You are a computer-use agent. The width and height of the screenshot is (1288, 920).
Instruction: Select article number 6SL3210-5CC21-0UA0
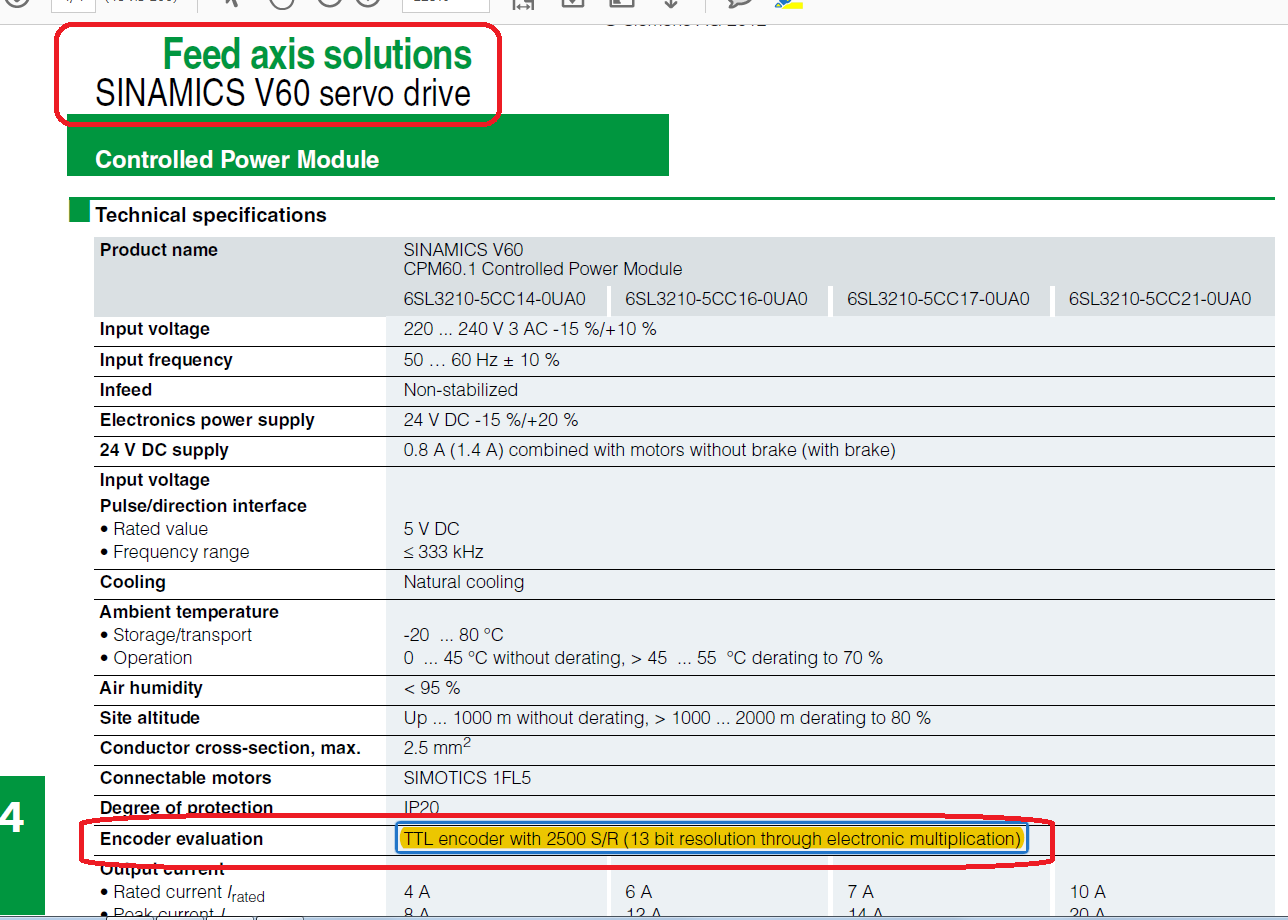point(1160,299)
